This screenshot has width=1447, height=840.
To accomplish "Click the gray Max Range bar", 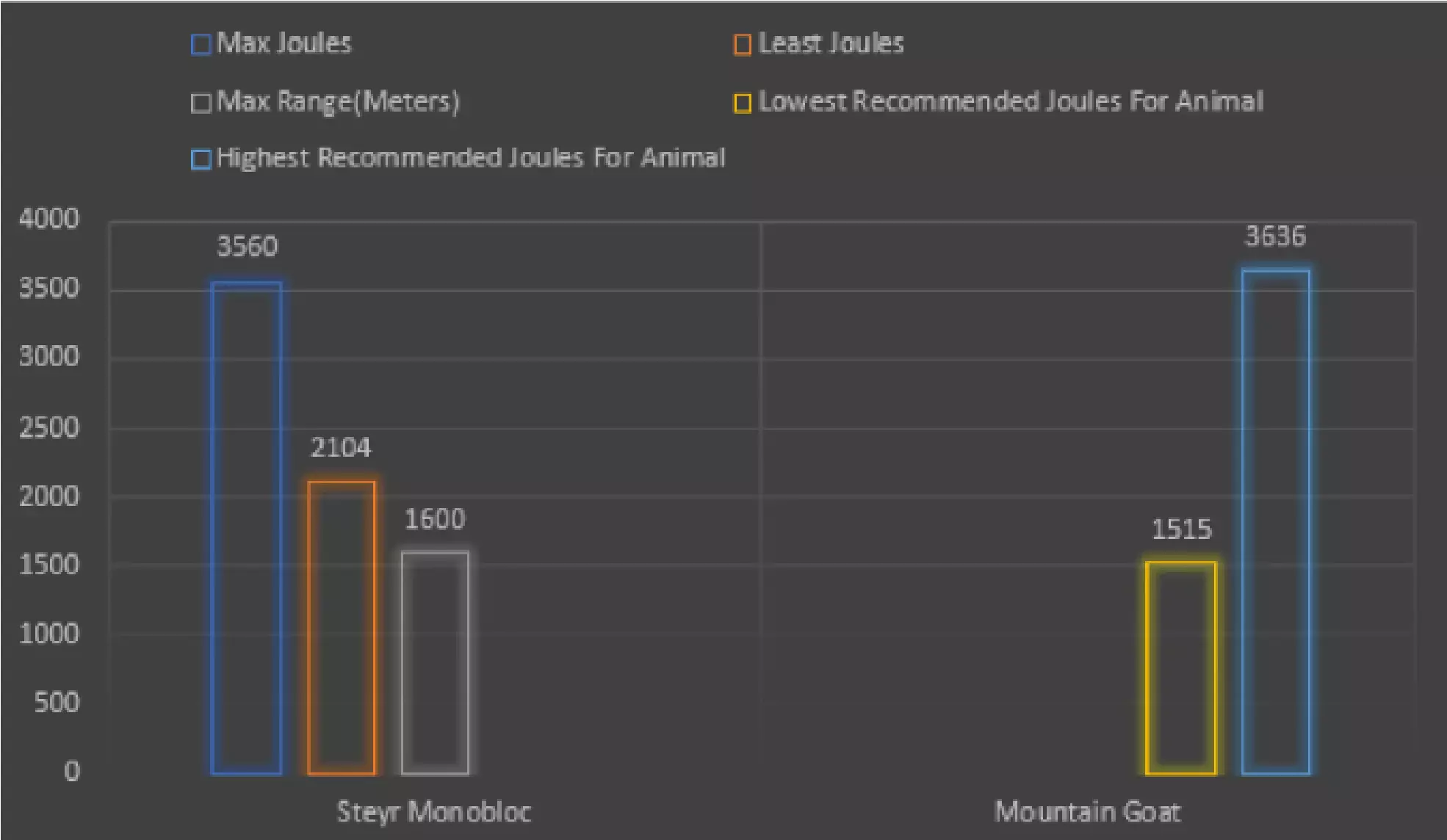I will tap(435, 662).
